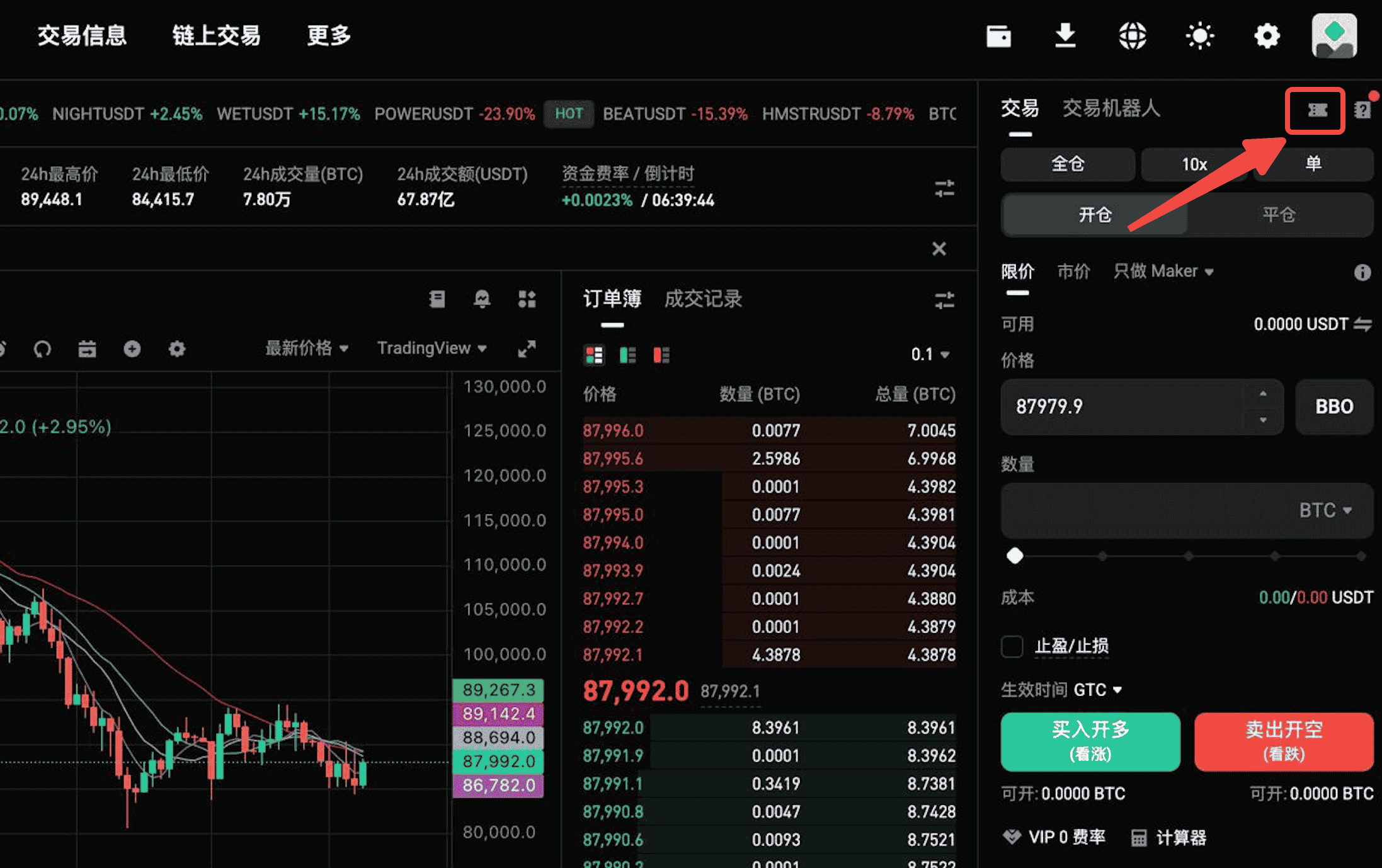Click the help question-mark icon with red notification dot
The height and width of the screenshot is (868, 1382).
coord(1362,109)
